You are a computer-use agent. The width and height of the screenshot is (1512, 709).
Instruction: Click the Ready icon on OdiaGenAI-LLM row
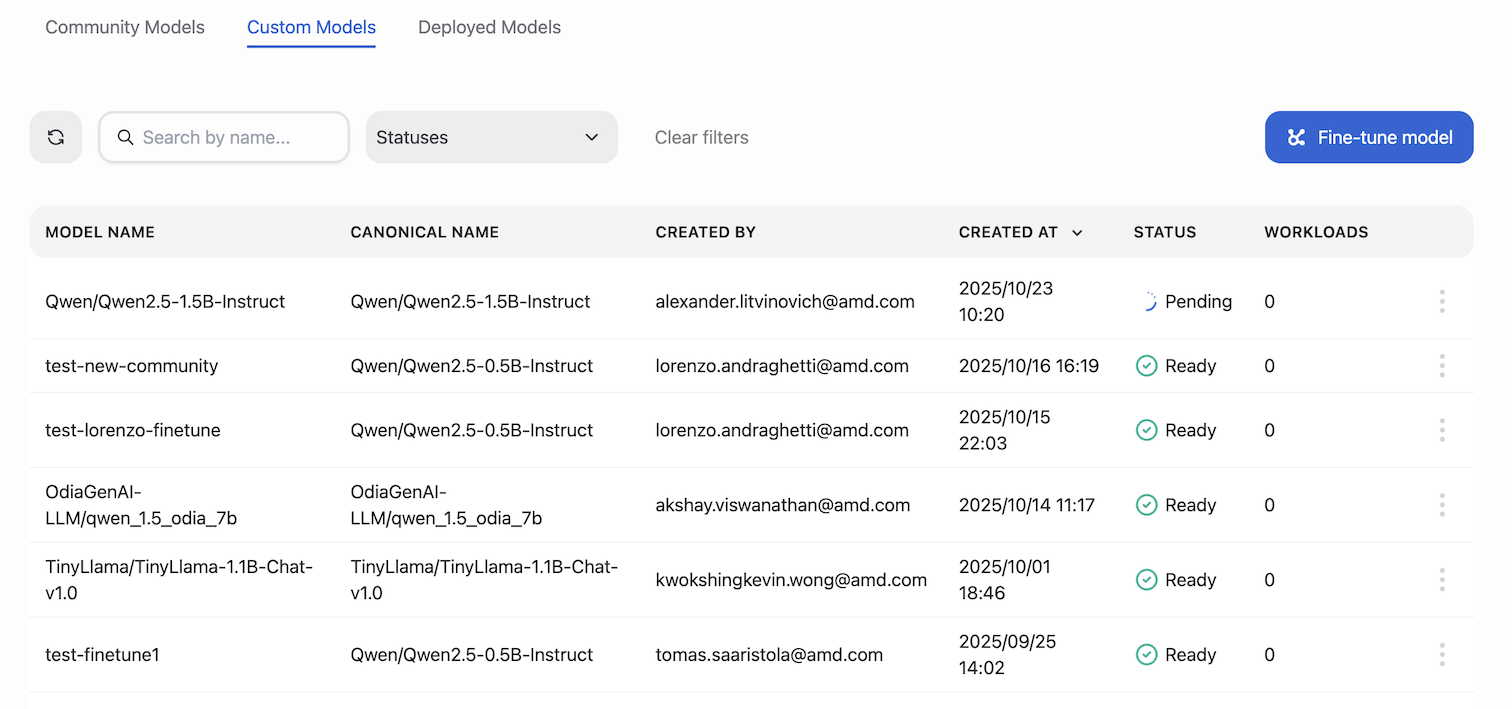1146,505
